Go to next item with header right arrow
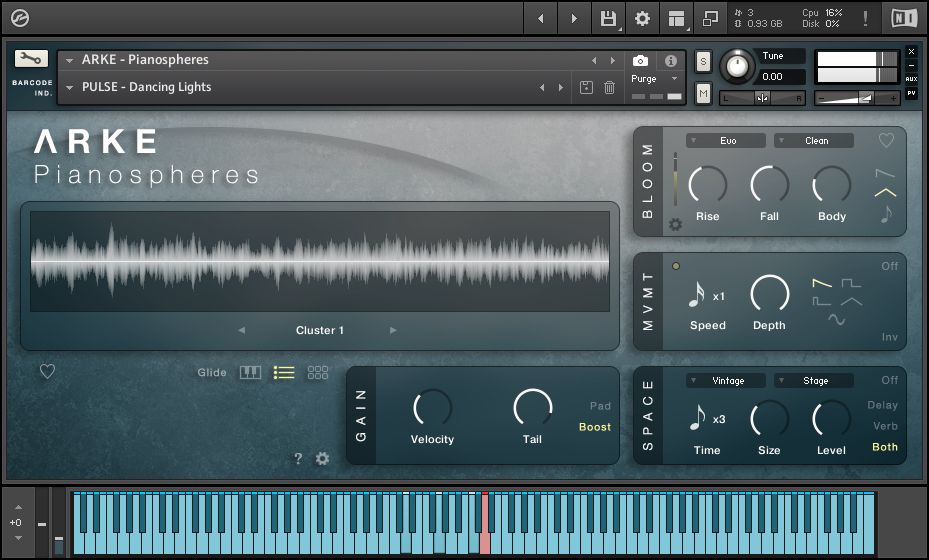 [x=574, y=18]
